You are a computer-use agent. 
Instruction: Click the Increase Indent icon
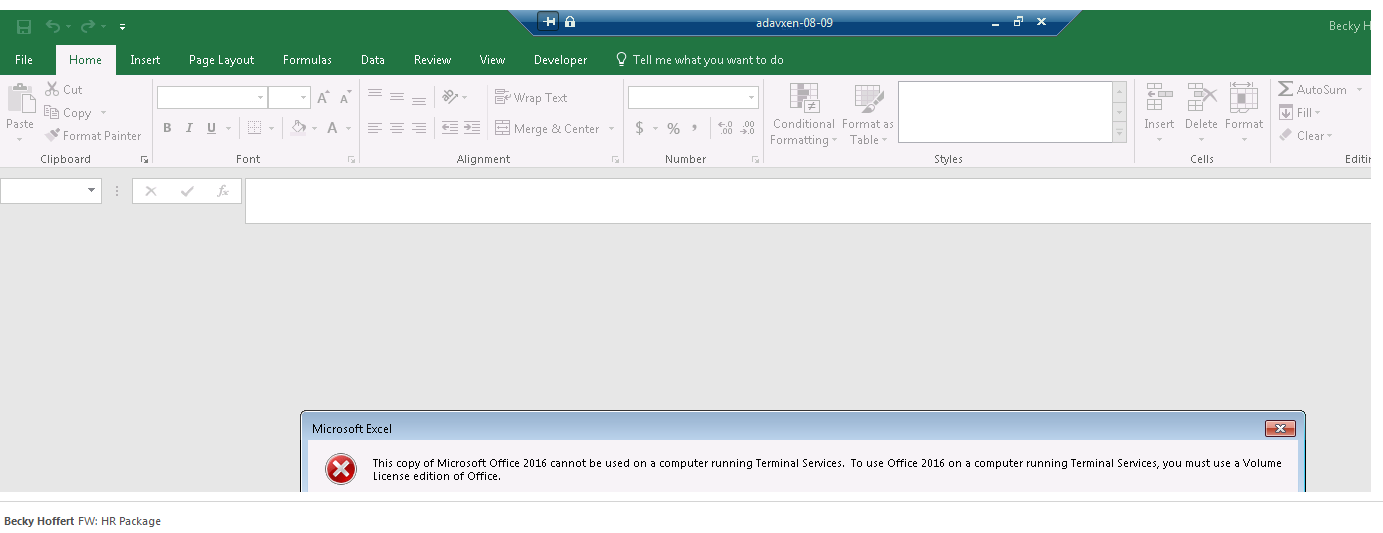point(472,128)
